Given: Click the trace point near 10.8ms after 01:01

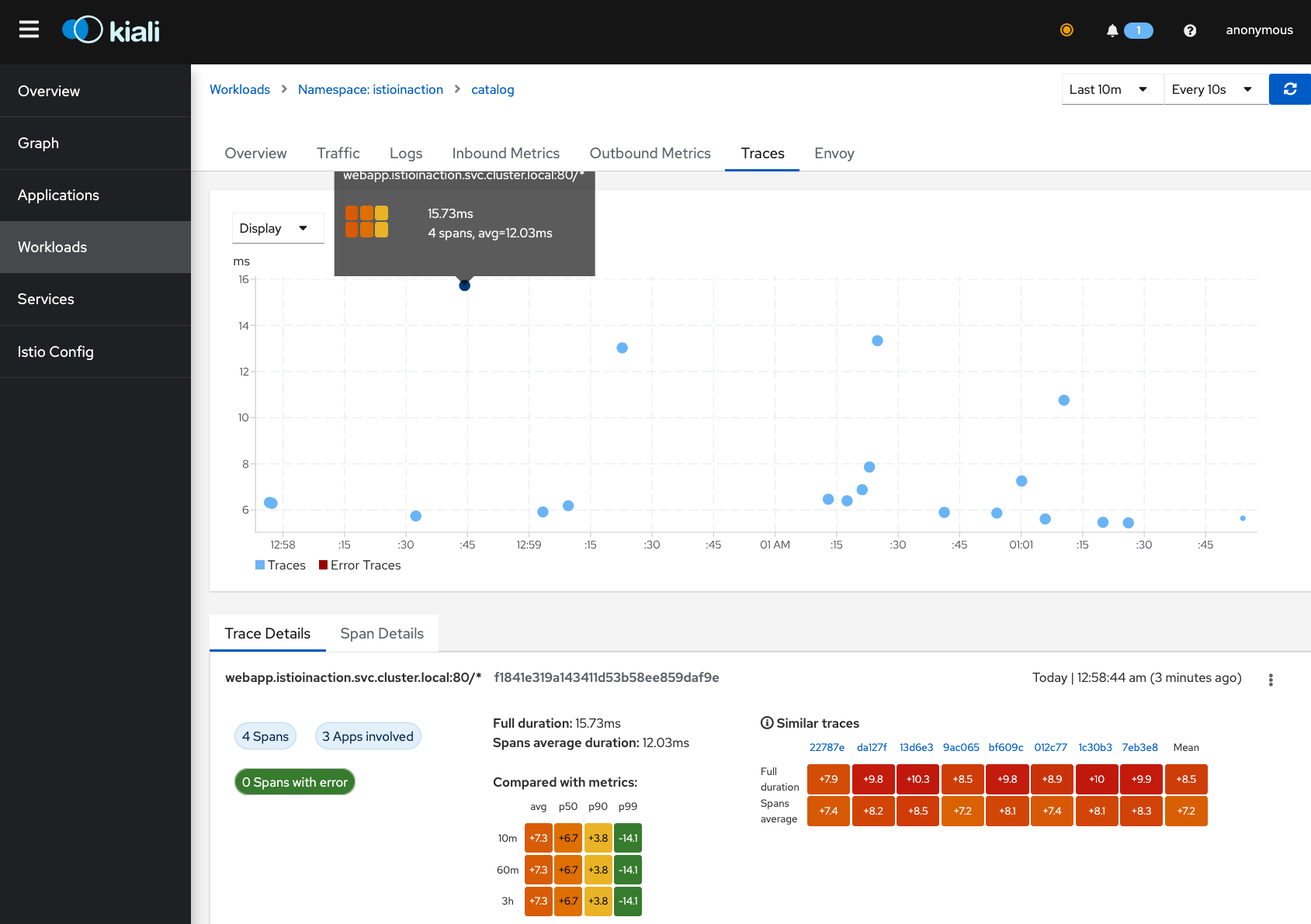Looking at the screenshot, I should [x=1063, y=400].
